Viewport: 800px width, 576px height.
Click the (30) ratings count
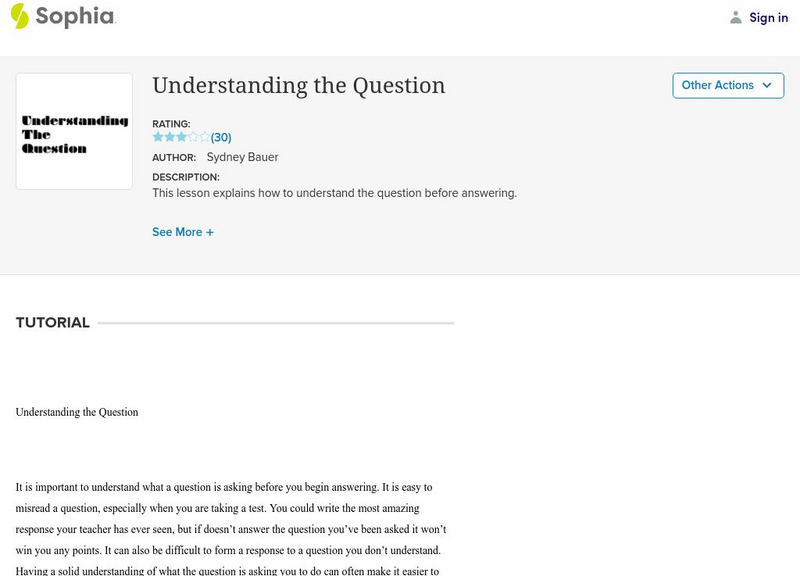(x=221, y=138)
